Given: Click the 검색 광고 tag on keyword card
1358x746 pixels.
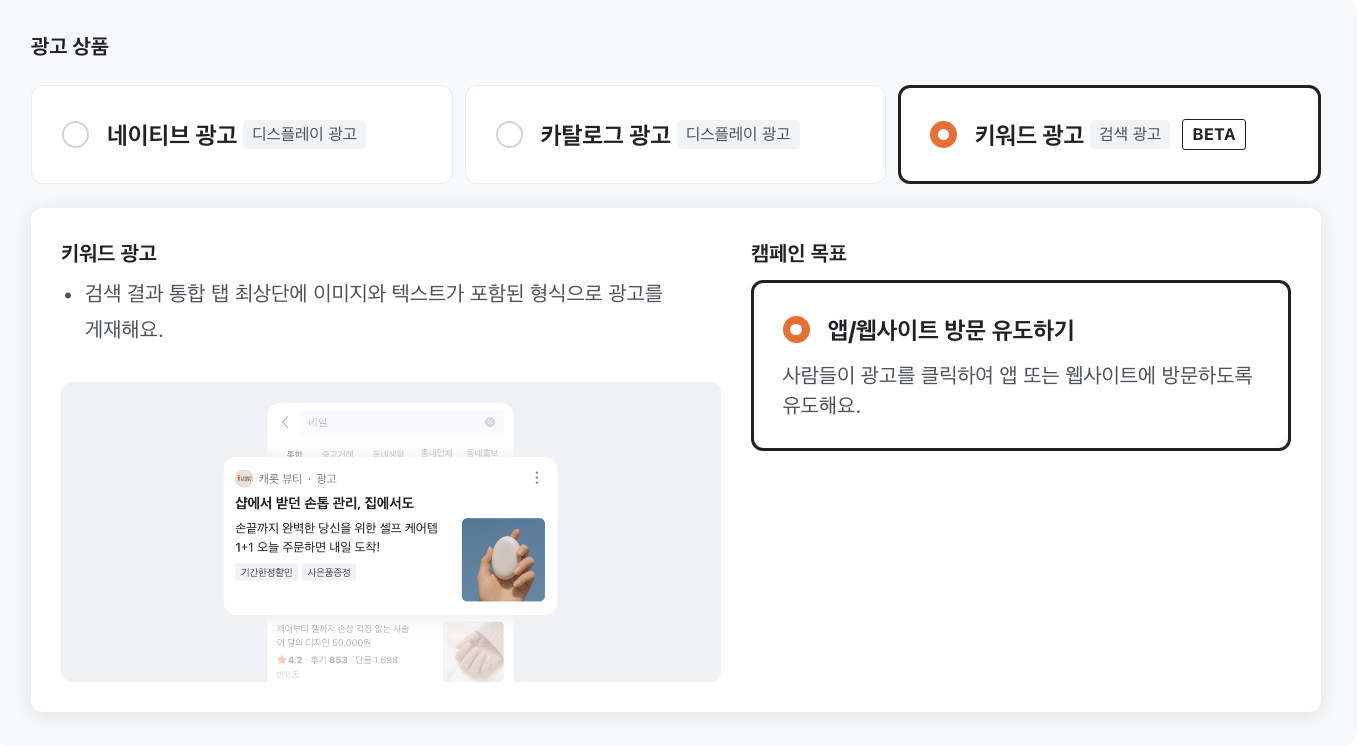Looking at the screenshot, I should 1130,134.
